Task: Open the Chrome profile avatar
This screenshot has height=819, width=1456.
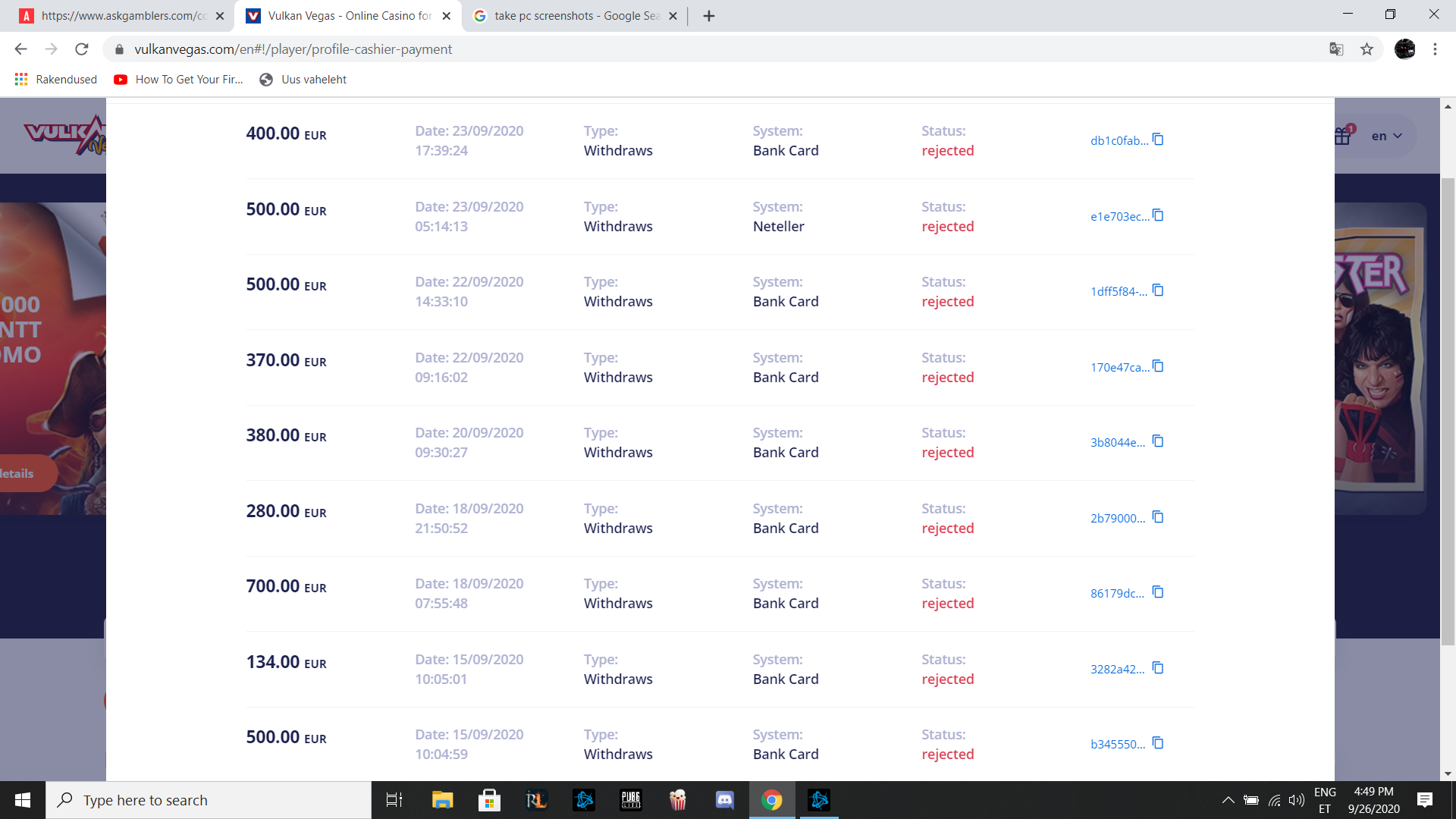Action: coord(1404,49)
